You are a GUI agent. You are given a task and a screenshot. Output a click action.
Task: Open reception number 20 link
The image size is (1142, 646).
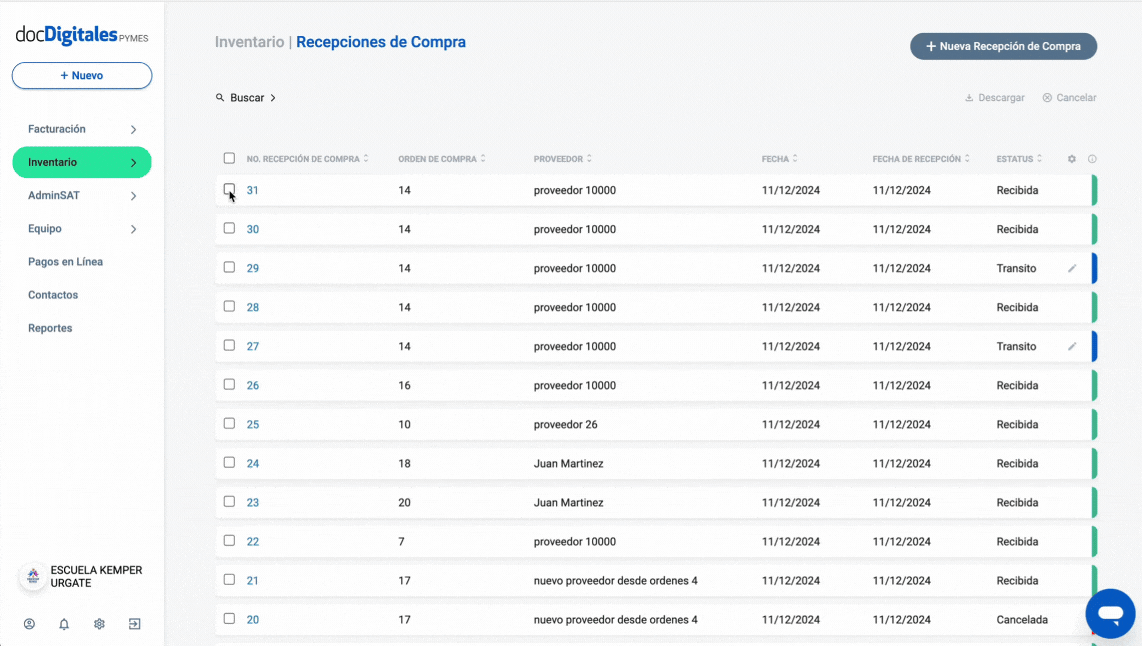click(x=253, y=620)
